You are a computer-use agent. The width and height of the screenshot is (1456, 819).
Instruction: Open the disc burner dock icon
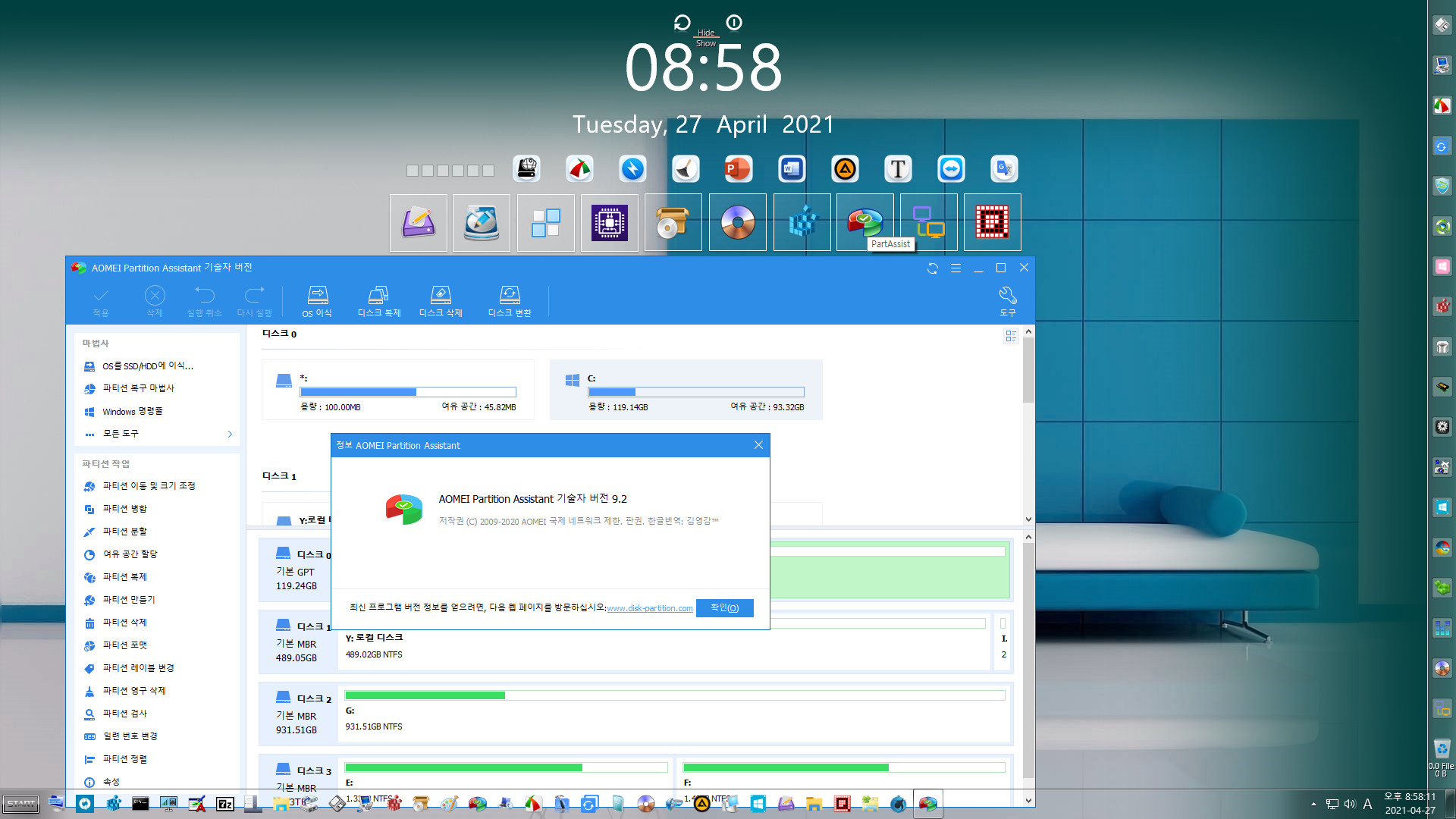tap(738, 222)
